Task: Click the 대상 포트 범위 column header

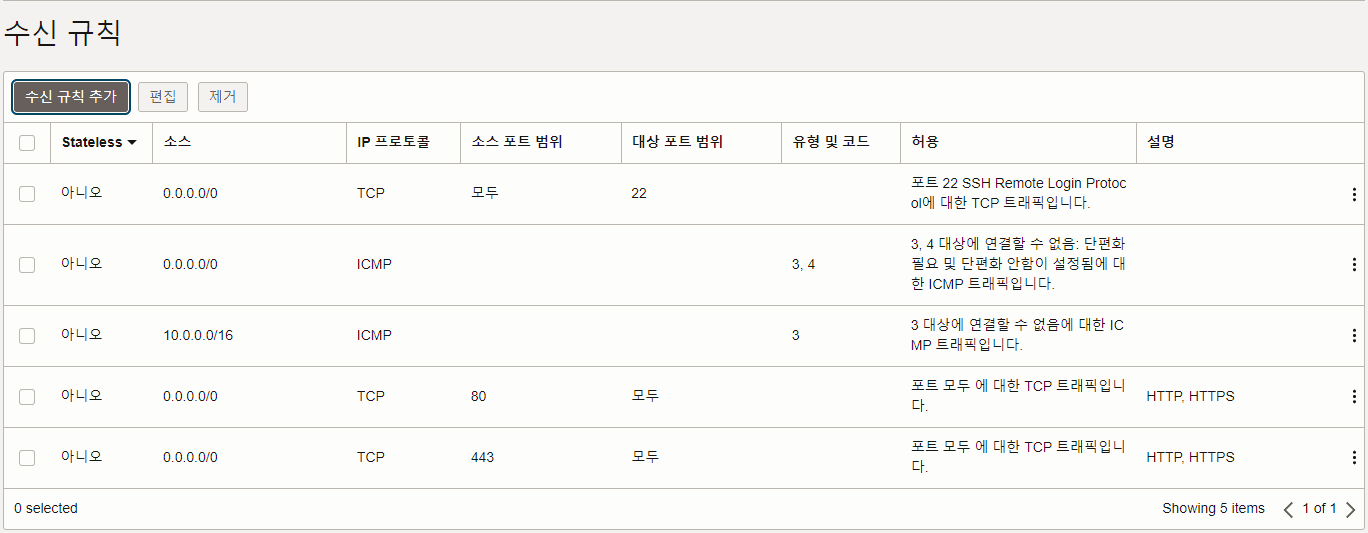Action: coord(677,143)
